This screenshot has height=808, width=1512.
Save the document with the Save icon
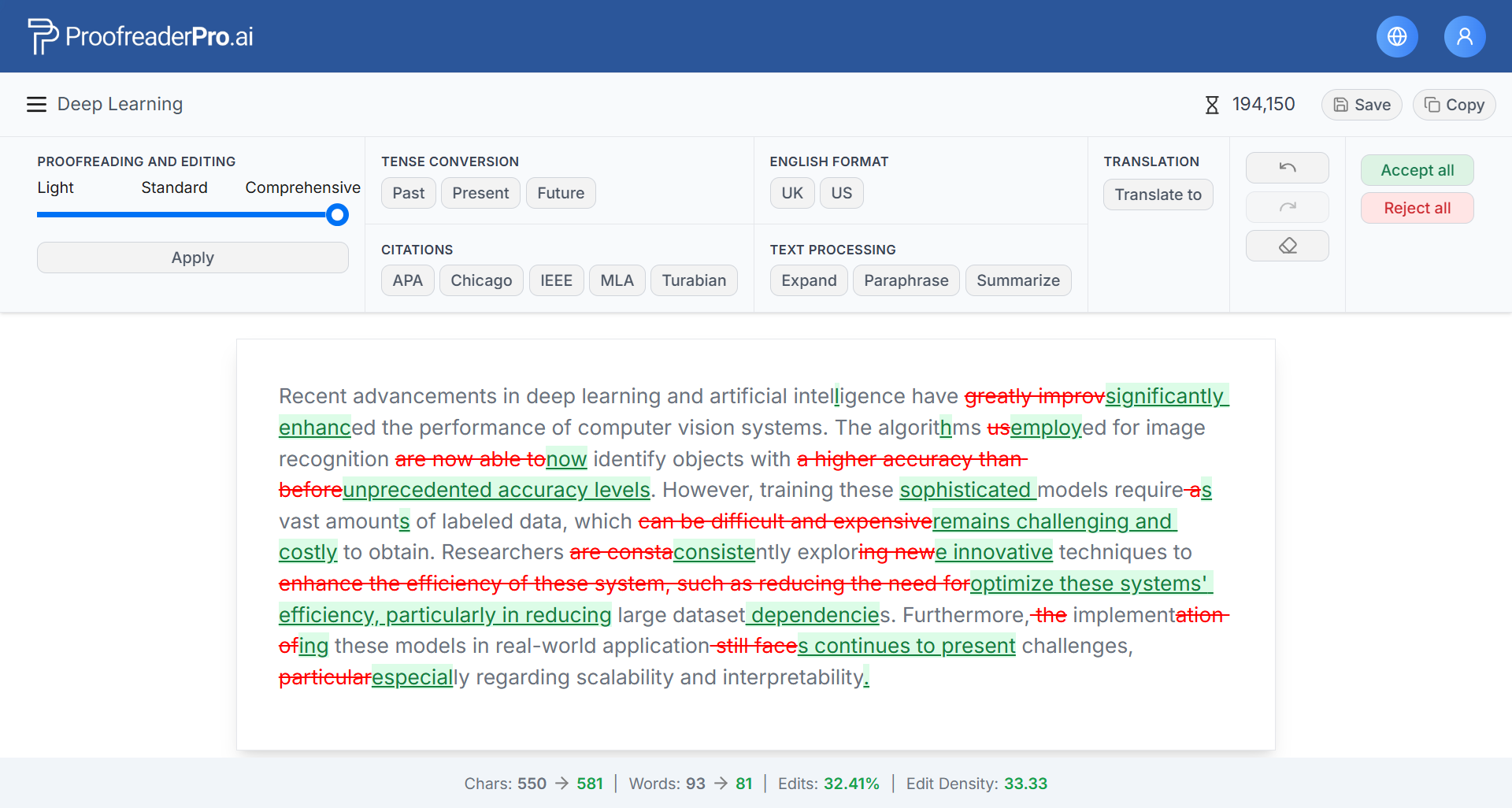click(x=1361, y=104)
